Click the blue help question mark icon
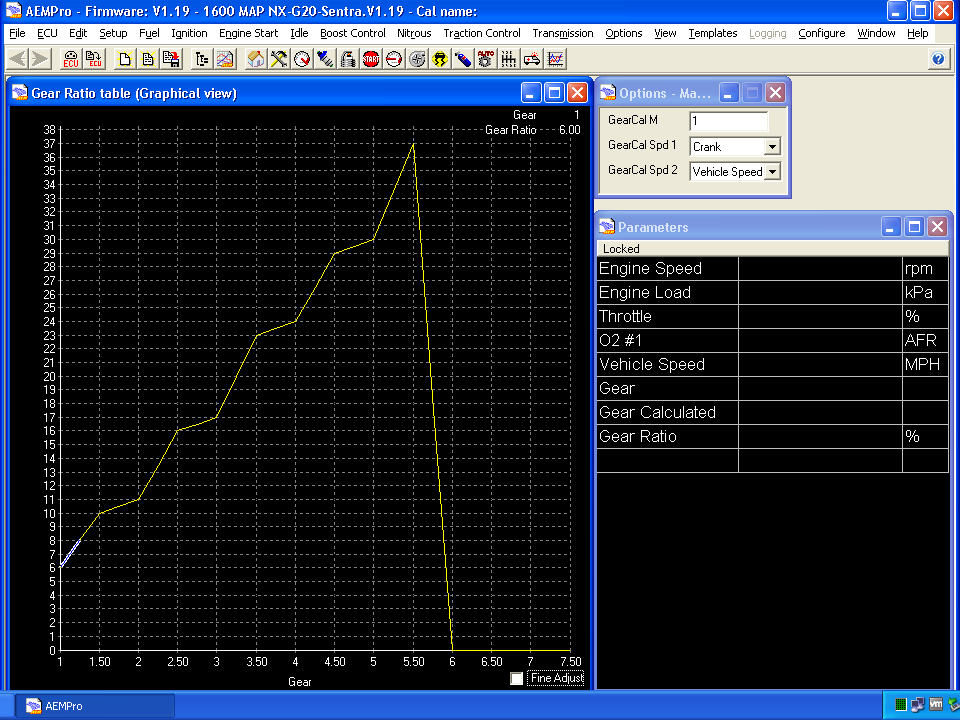Image resolution: width=960 pixels, height=720 pixels. point(938,59)
